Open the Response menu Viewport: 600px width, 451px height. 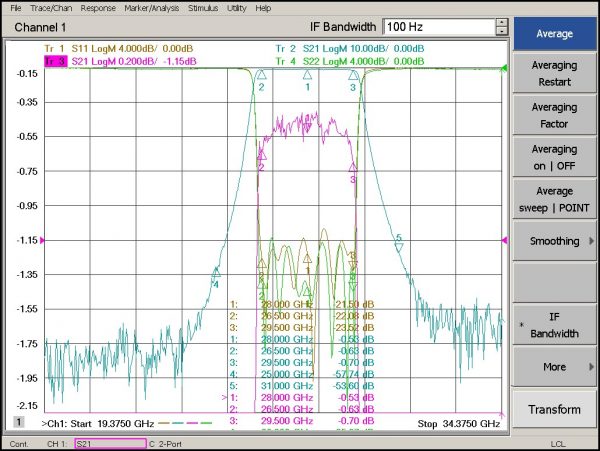98,8
